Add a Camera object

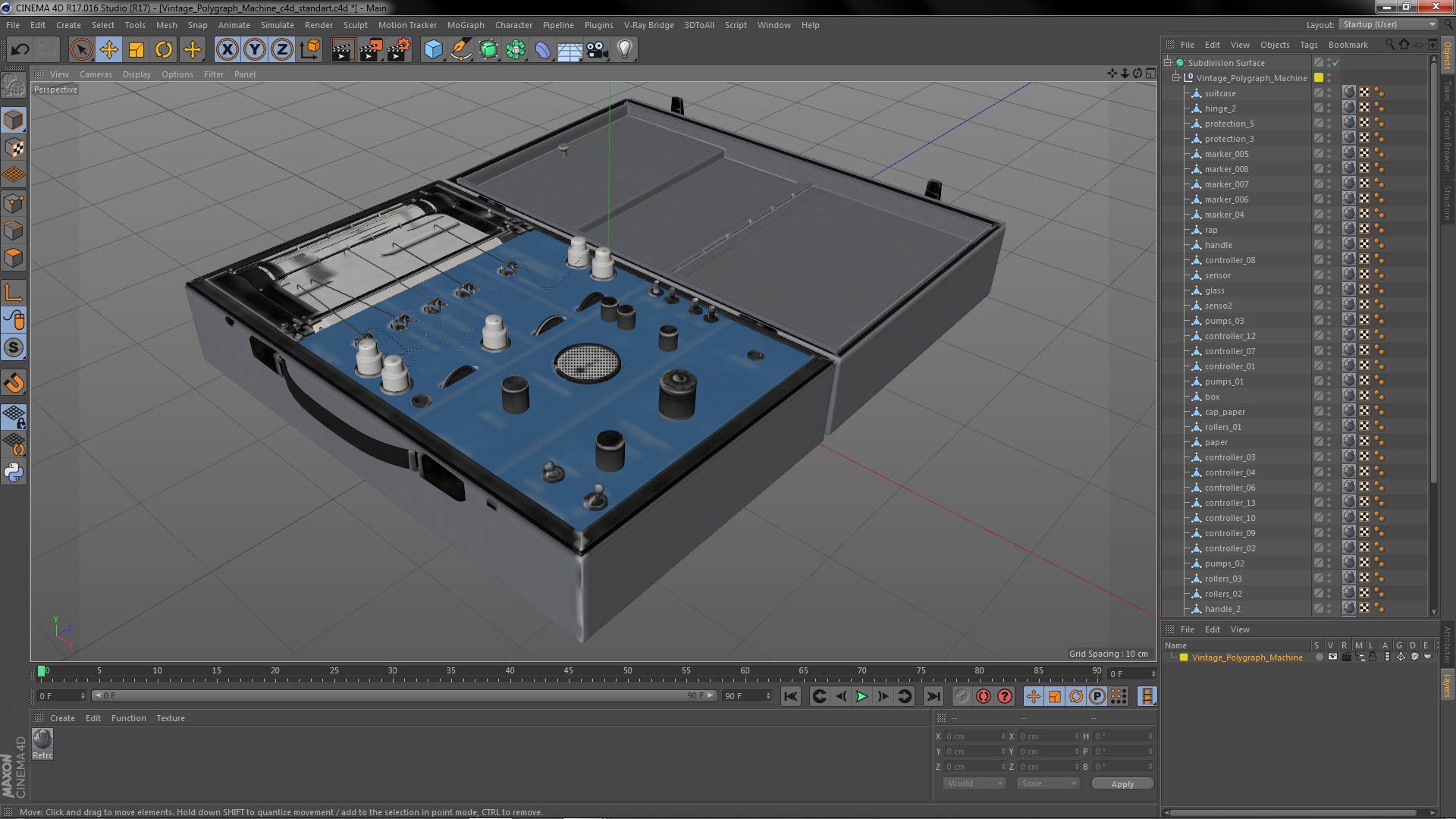coord(598,50)
